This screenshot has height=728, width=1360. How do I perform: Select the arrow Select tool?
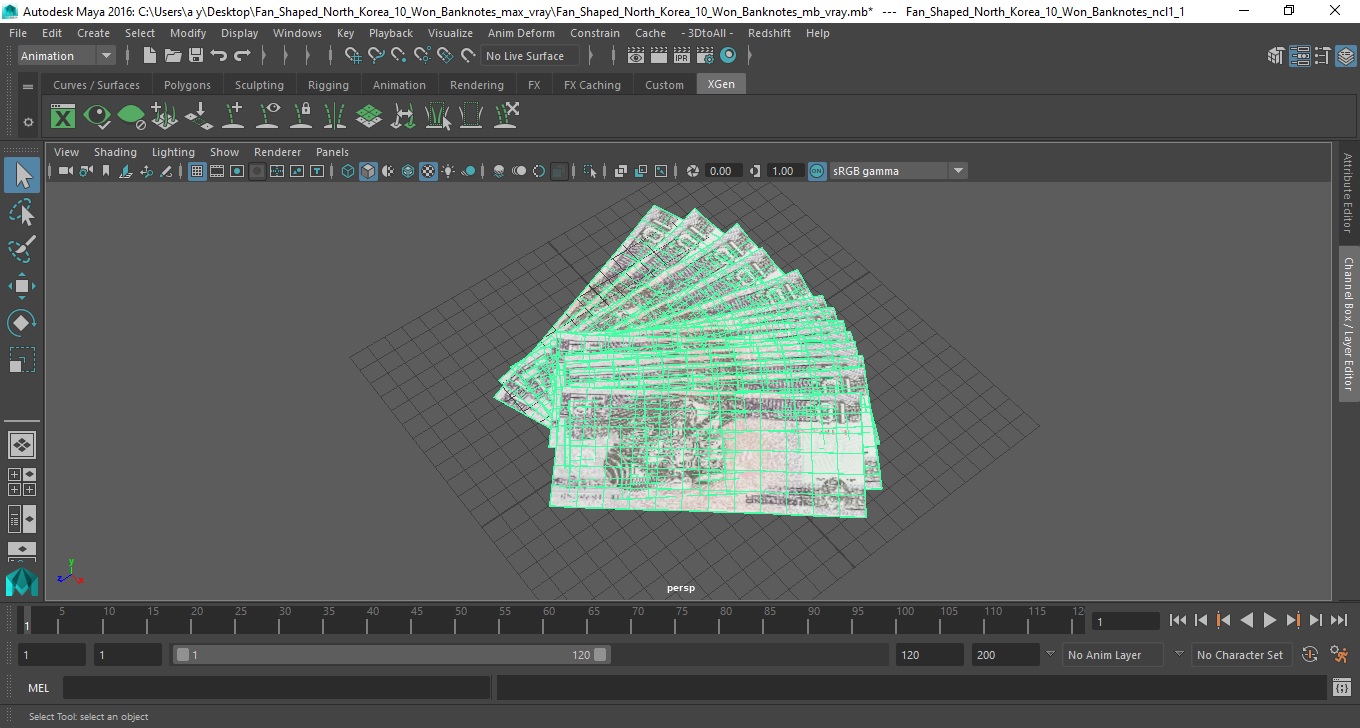click(x=22, y=175)
